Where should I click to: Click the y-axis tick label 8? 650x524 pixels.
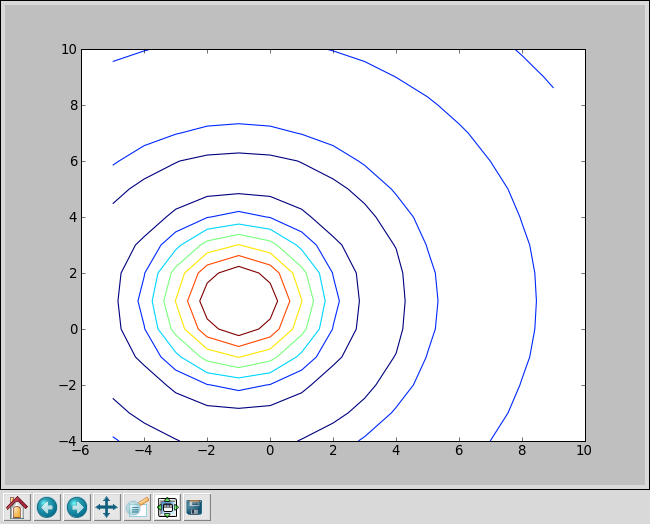click(x=72, y=105)
